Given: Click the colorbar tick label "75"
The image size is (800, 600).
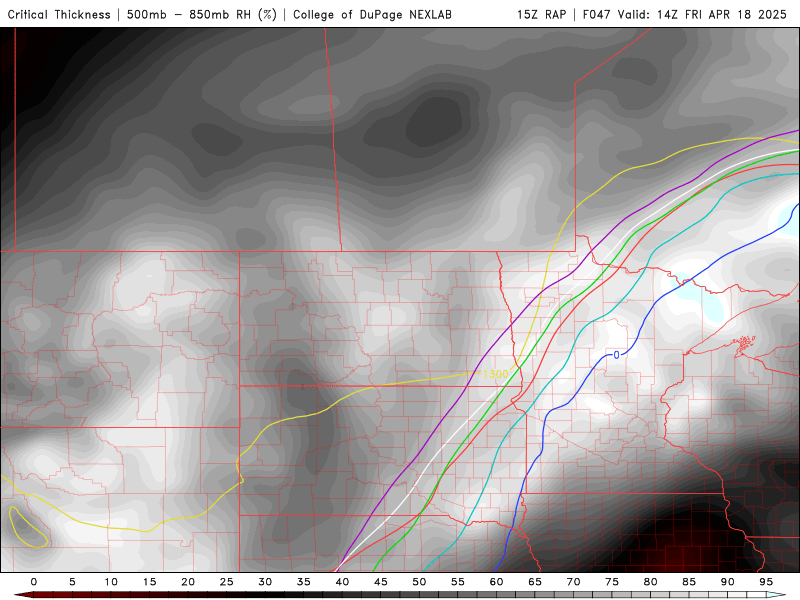Looking at the screenshot, I should (612, 582).
